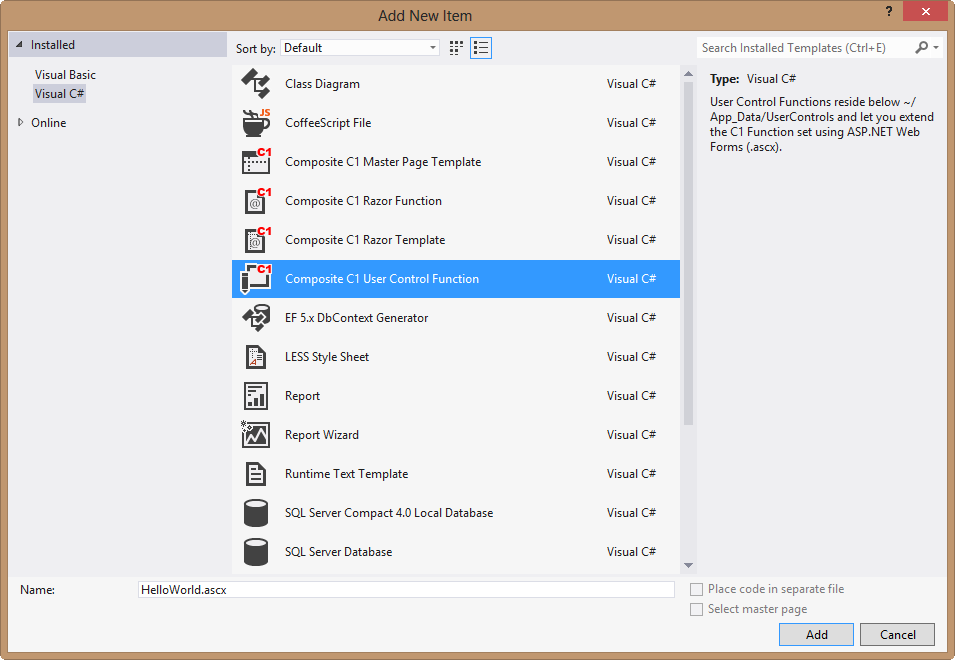
Task: Expand the Online templates node
Action: (20, 123)
